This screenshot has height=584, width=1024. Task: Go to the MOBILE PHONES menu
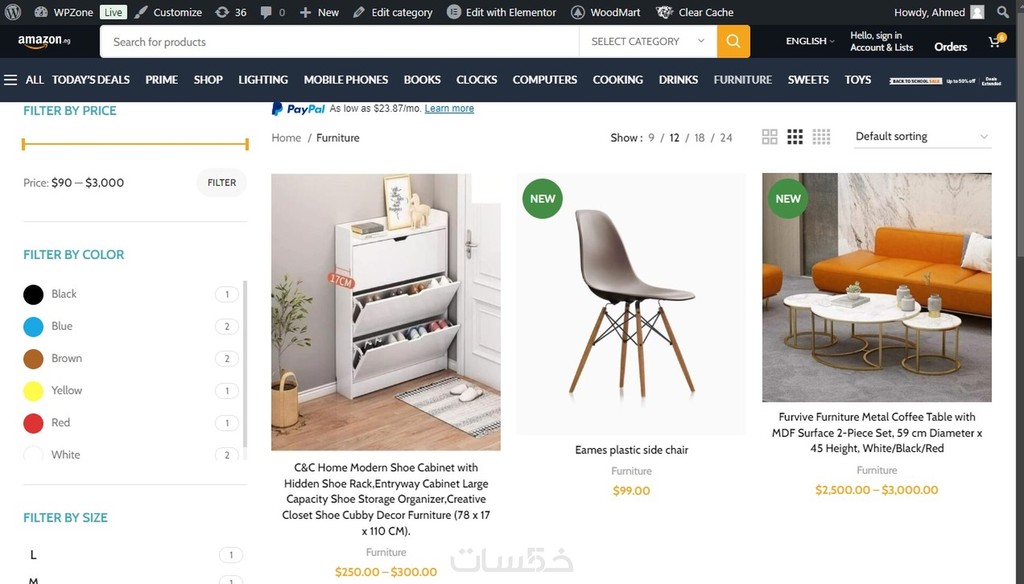pos(345,80)
